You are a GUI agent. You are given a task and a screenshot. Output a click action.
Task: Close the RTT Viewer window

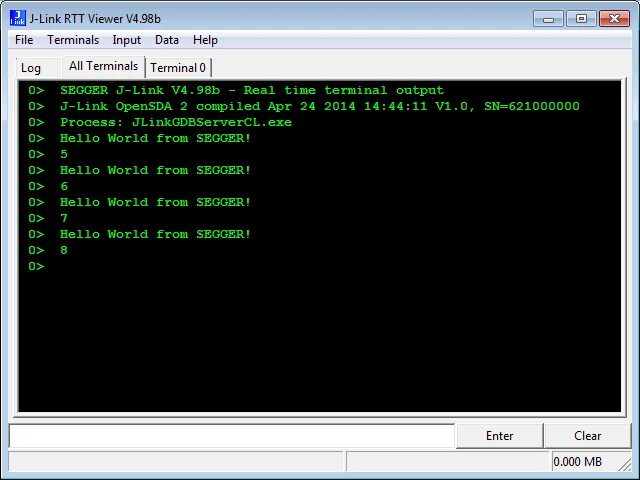click(x=614, y=19)
